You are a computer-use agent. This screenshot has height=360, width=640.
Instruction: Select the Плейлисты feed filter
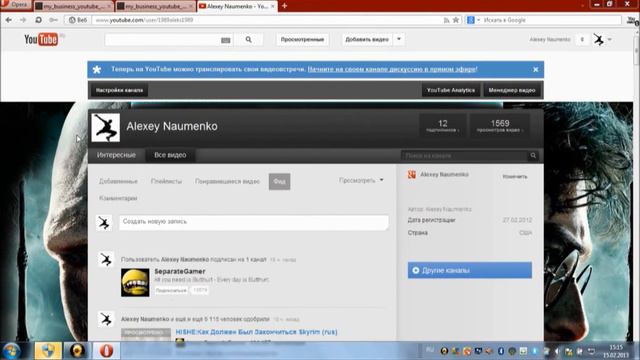pos(166,181)
